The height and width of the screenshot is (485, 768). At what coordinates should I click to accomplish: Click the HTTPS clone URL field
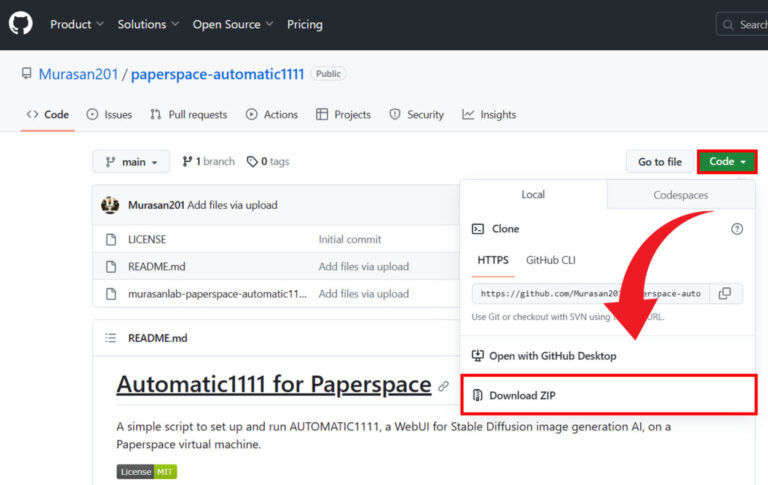pyautogui.click(x=590, y=294)
